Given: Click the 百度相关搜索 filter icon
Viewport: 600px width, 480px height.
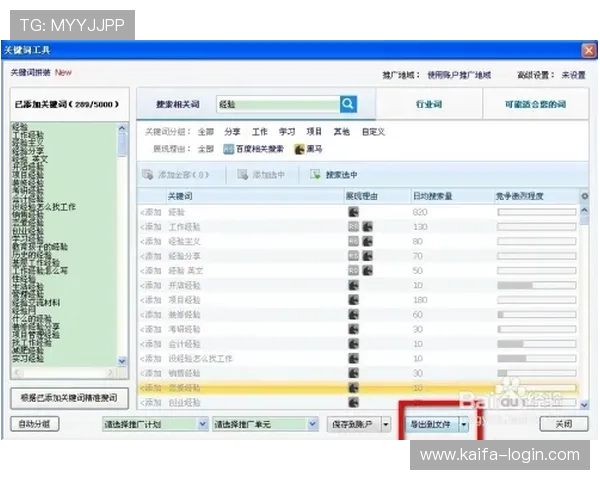Looking at the screenshot, I should click(x=228, y=149).
